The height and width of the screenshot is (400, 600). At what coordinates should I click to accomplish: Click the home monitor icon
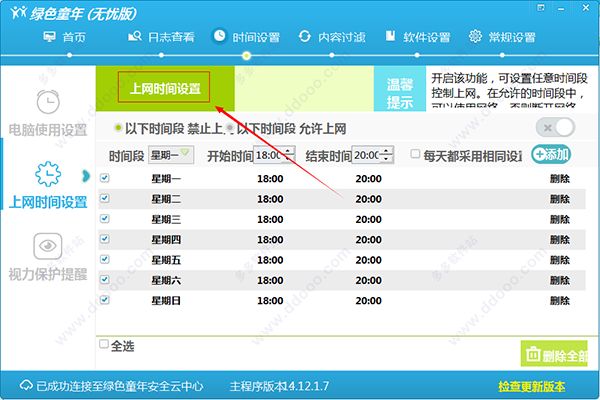49,37
